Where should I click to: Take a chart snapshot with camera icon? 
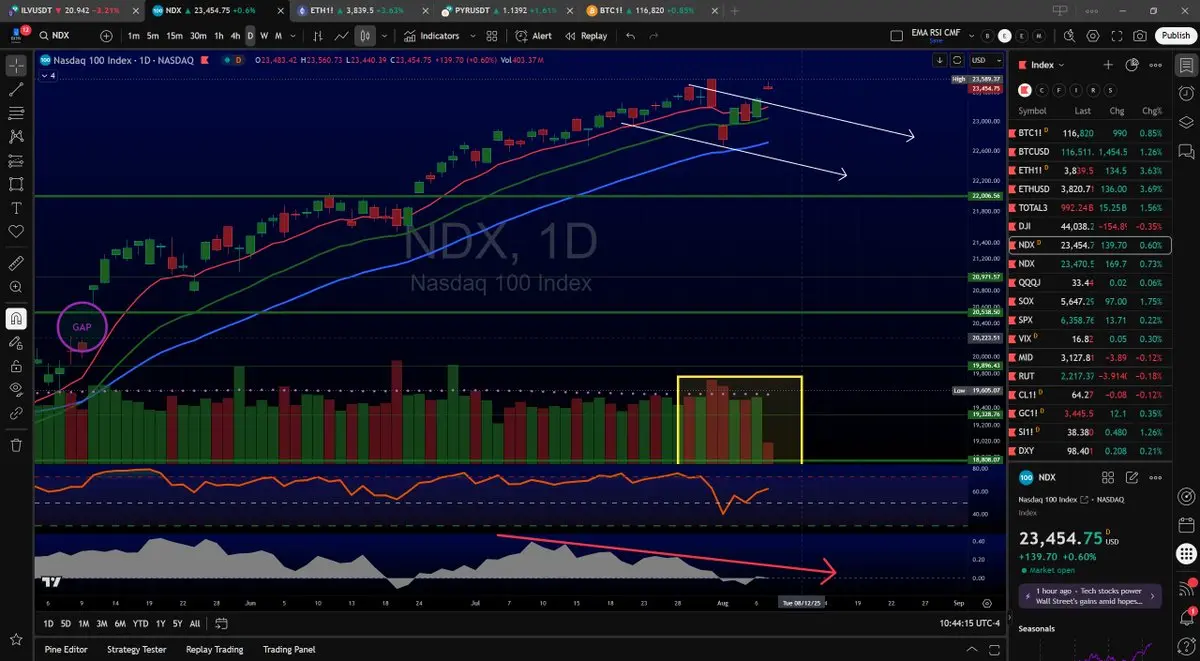1140,36
